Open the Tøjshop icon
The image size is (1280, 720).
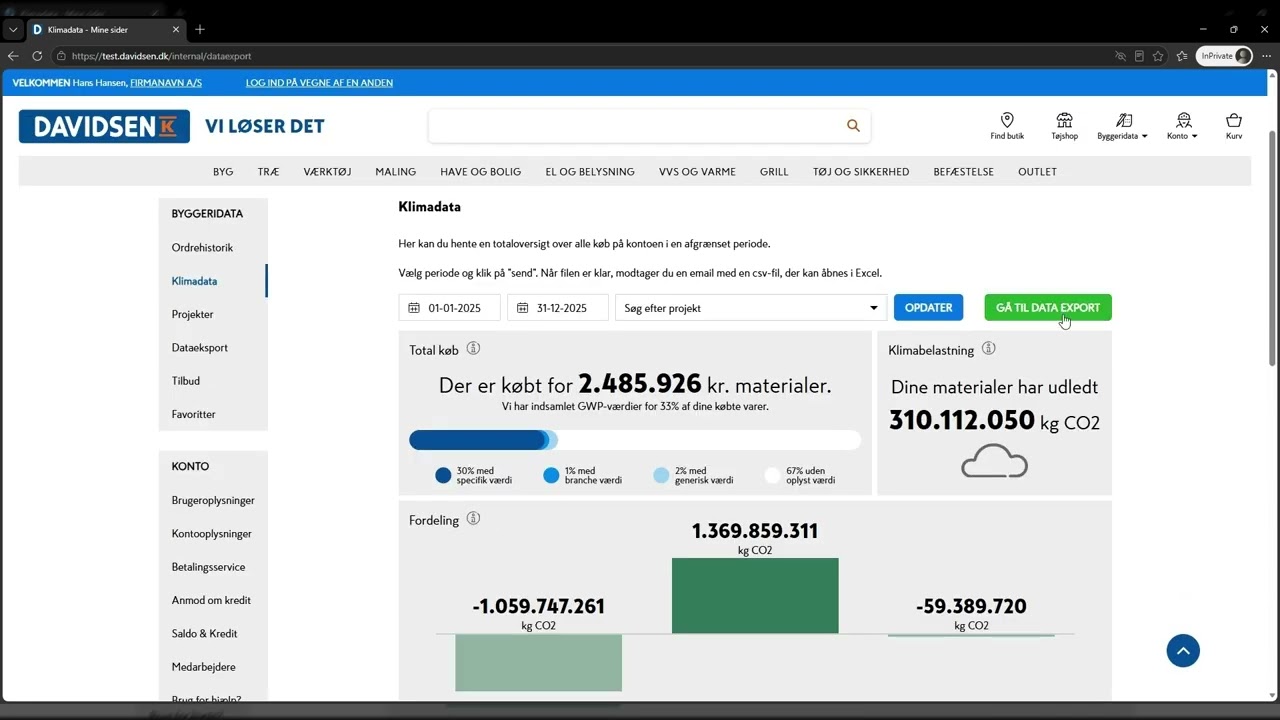(x=1064, y=120)
